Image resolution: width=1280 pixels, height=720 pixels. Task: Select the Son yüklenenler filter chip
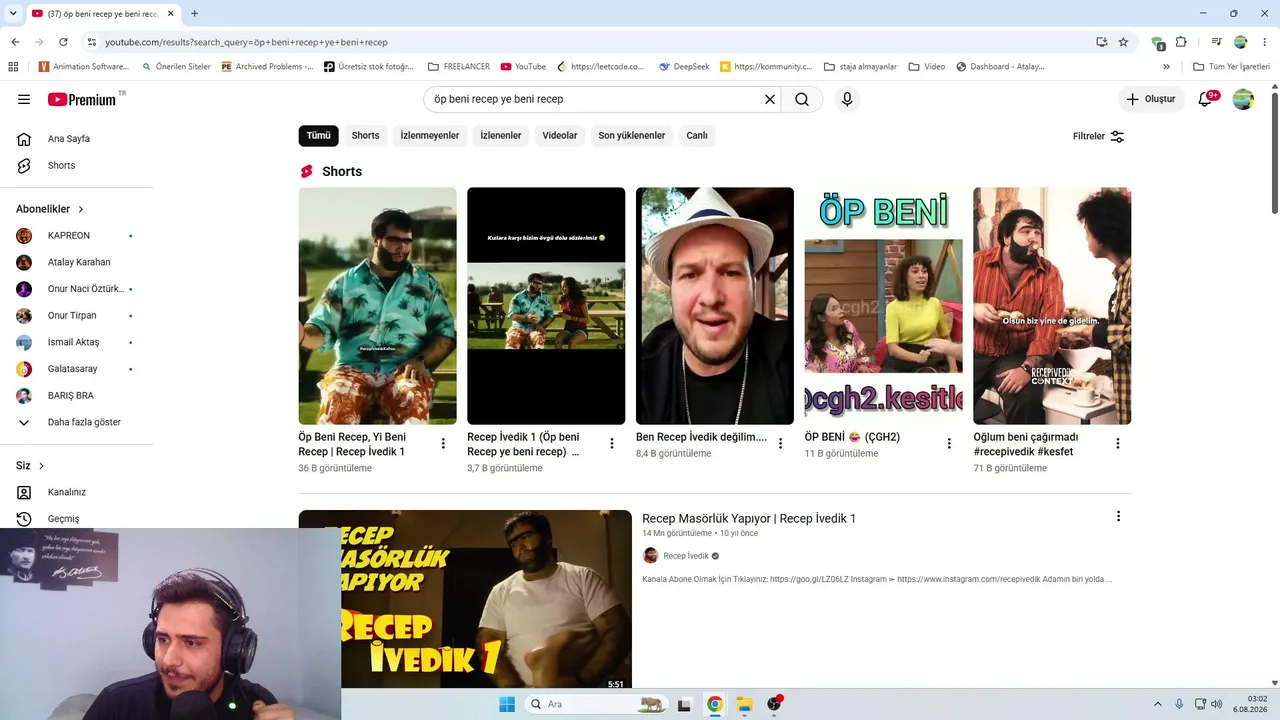point(632,136)
